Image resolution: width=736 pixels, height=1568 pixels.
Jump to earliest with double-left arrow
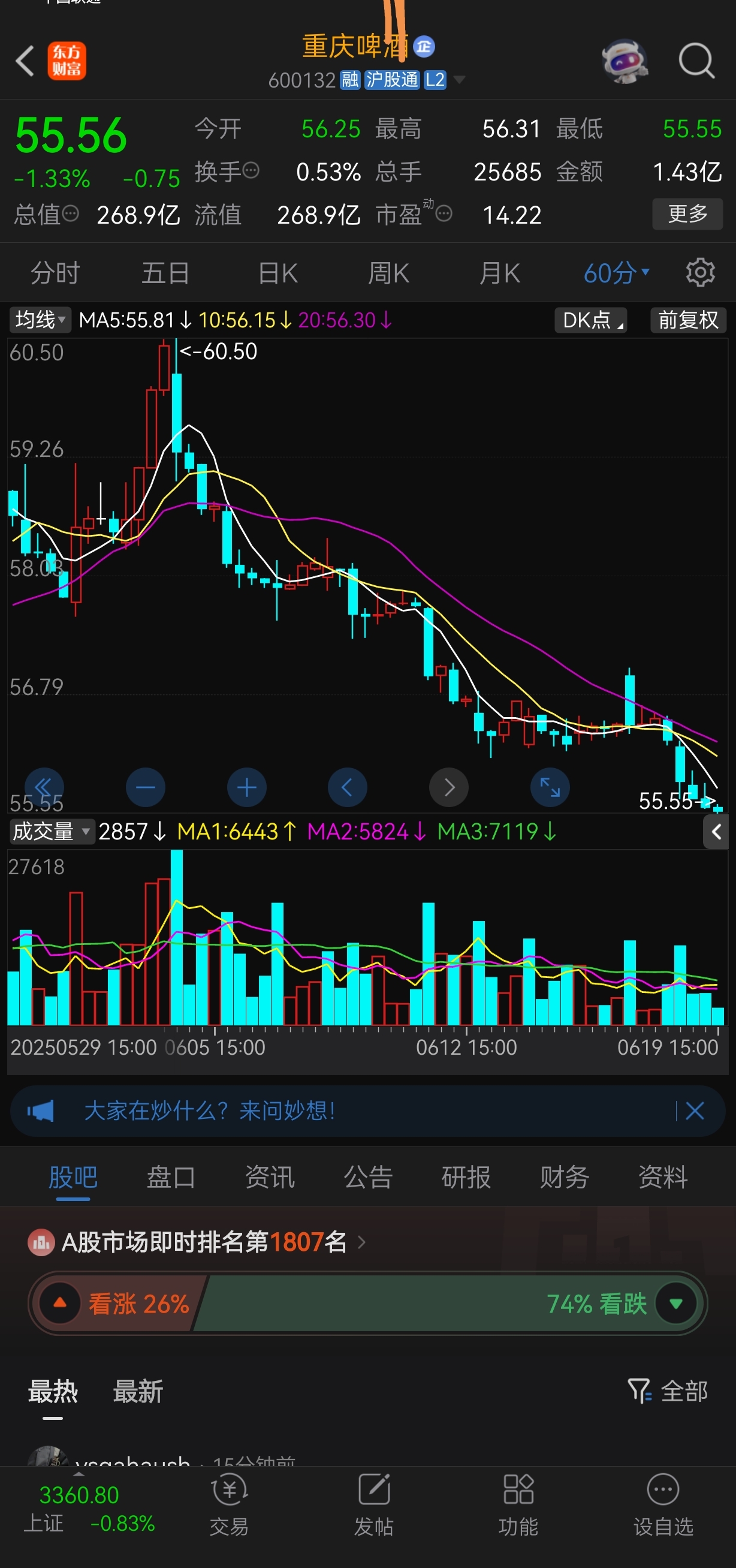click(44, 787)
